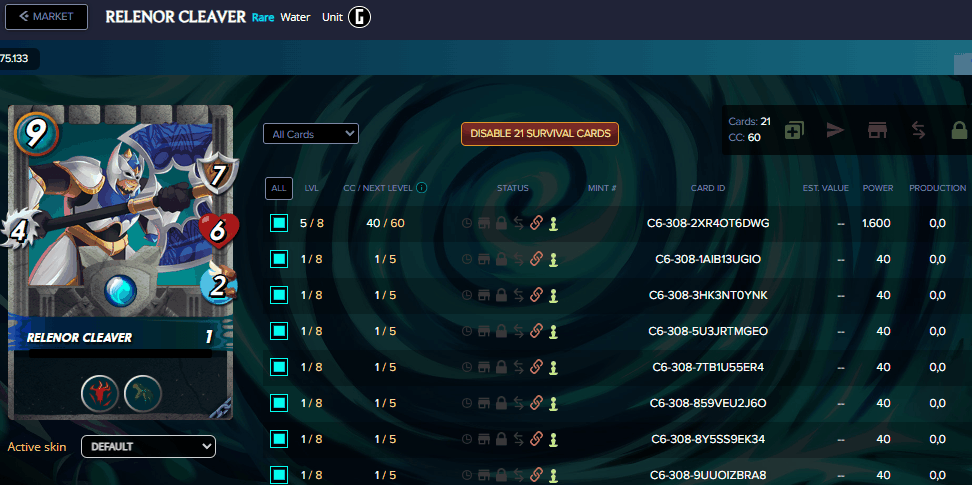Click the Relenor Cleaver card image

click(x=120, y=262)
